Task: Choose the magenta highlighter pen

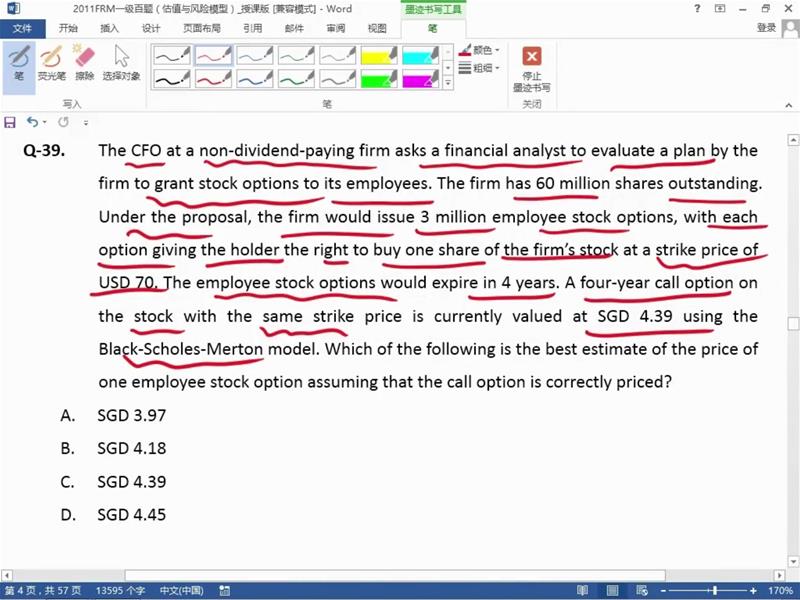Action: 421,79
